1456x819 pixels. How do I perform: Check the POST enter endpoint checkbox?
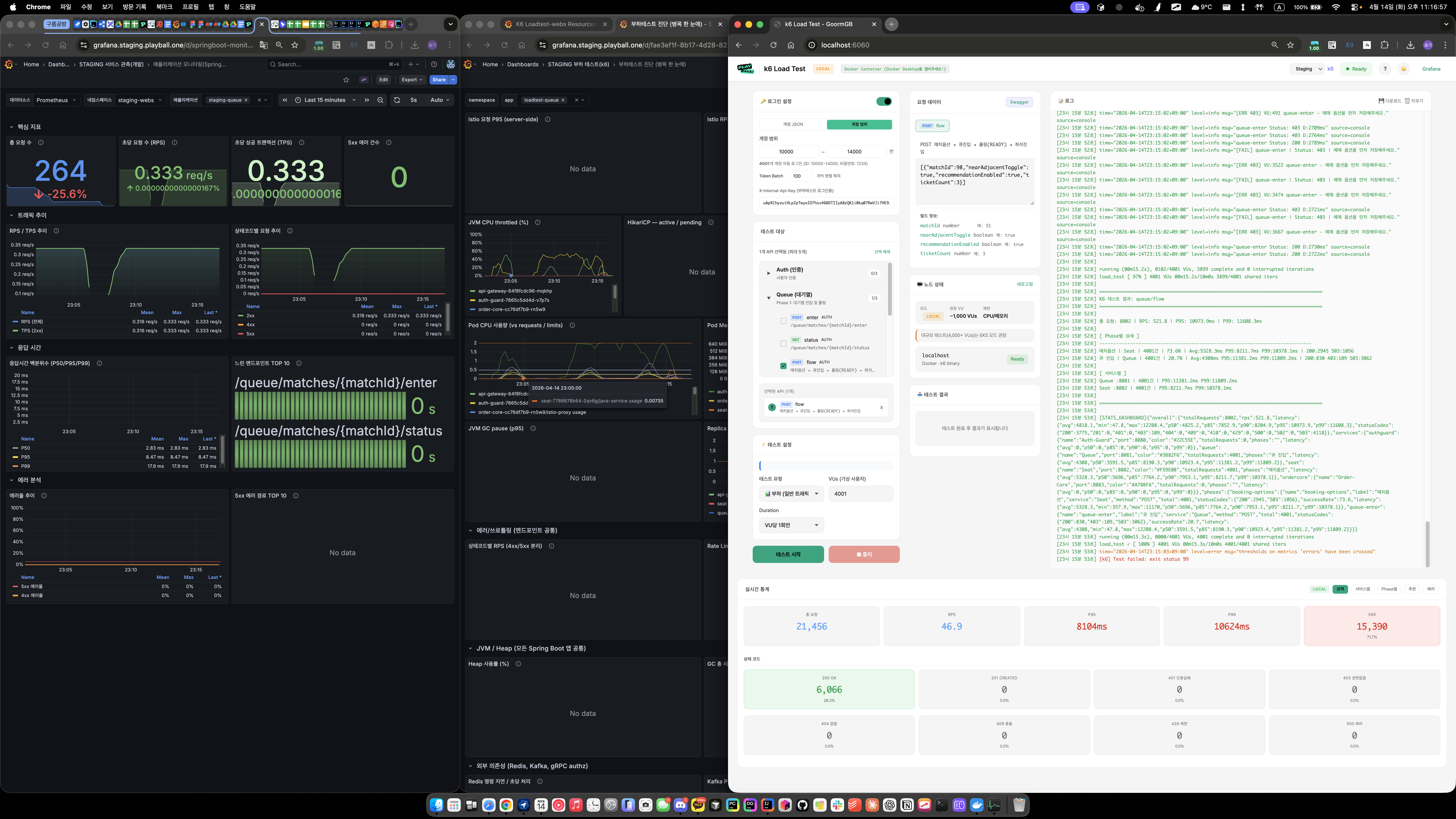coord(783,321)
